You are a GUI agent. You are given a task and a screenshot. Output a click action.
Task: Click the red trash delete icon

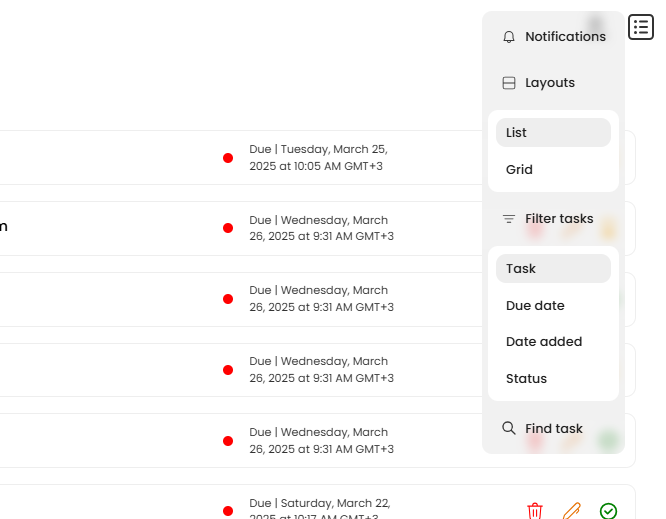click(535, 511)
